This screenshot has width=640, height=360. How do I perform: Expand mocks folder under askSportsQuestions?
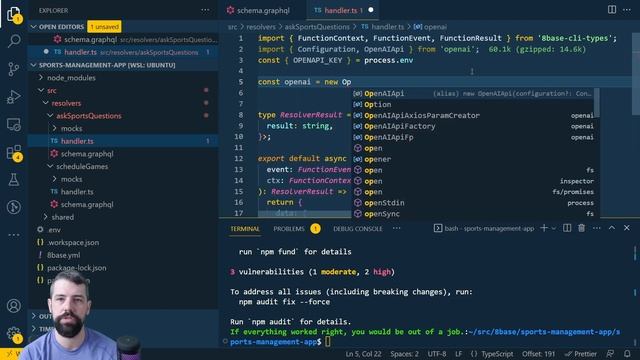[x=71, y=128]
